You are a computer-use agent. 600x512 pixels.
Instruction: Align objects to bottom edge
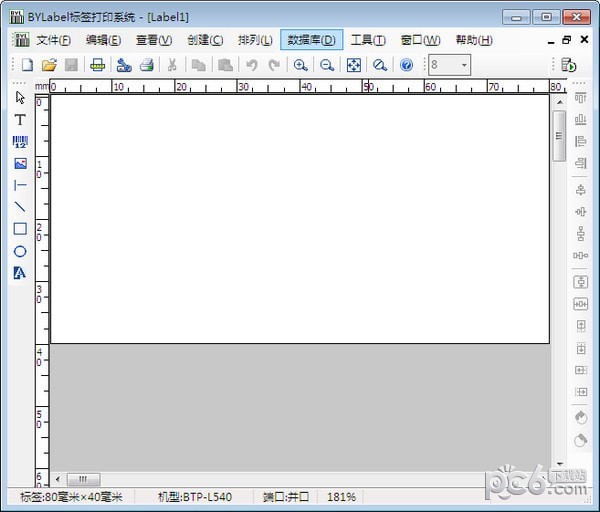[x=580, y=120]
